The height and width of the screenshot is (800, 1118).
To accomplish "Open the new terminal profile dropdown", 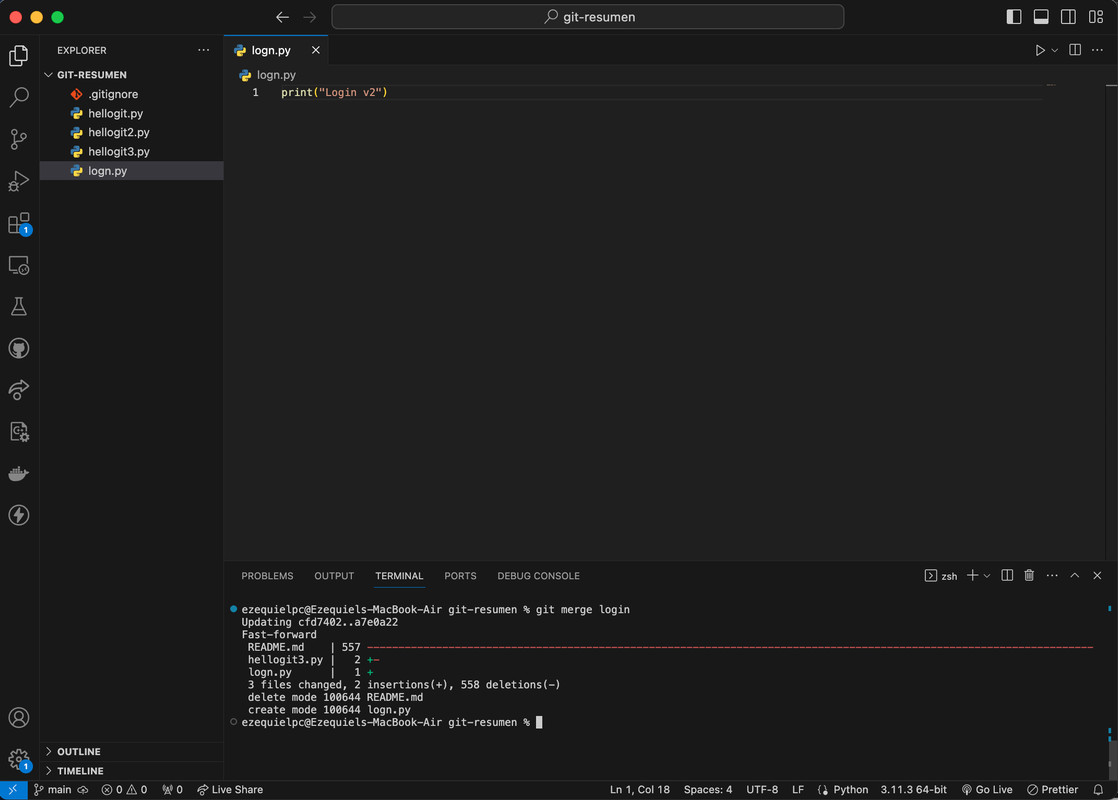I will [x=987, y=575].
